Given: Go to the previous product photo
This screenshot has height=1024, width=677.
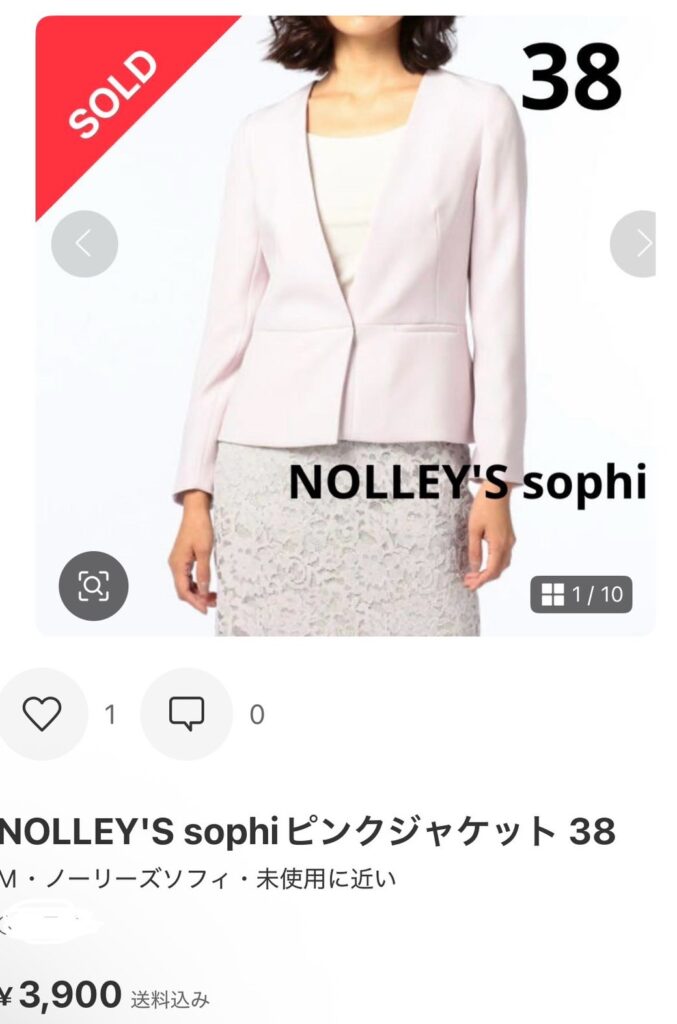Looking at the screenshot, I should coord(84,244).
